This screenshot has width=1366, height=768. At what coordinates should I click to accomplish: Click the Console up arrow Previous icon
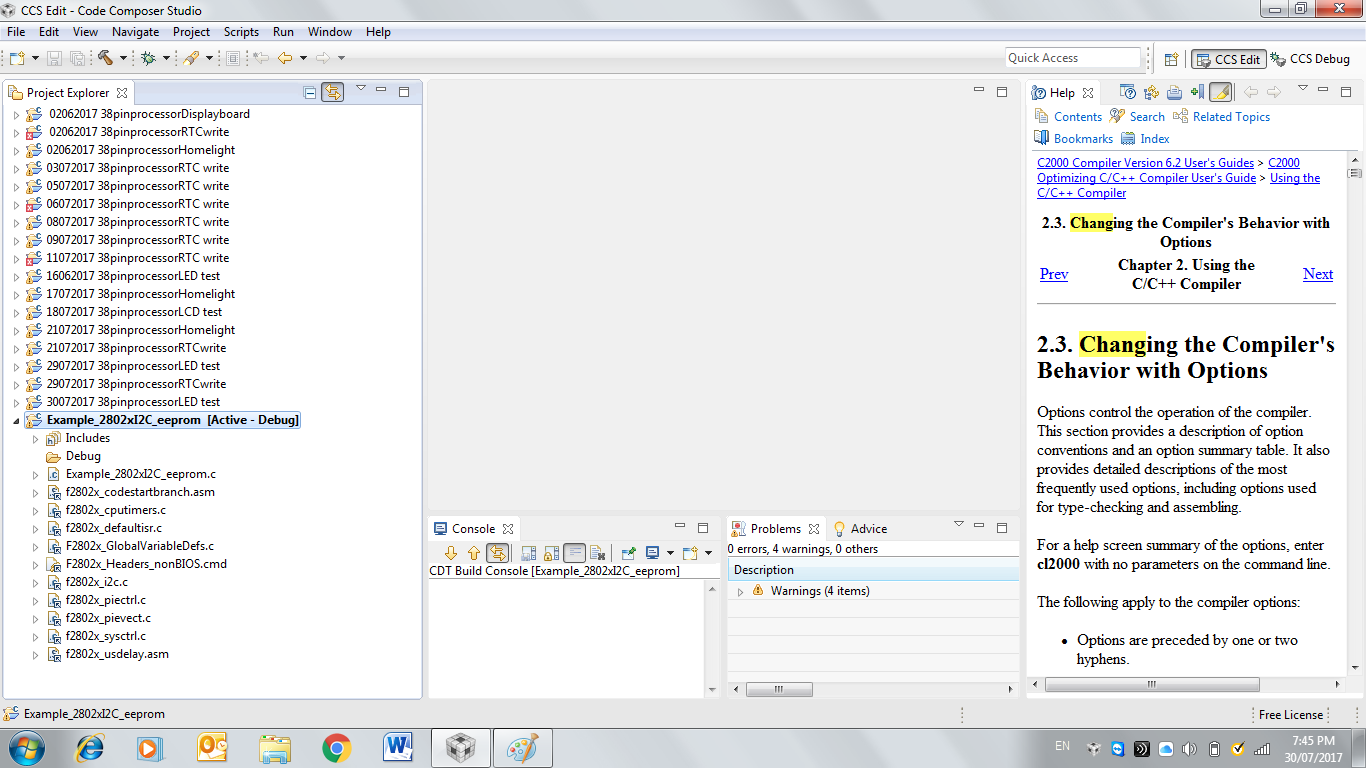pyautogui.click(x=474, y=552)
